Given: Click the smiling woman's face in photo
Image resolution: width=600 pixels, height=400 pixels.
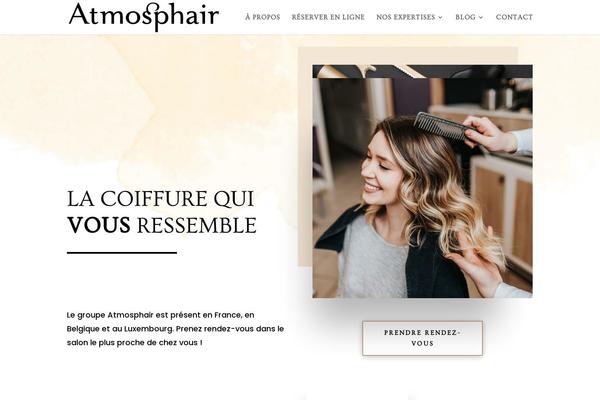Looking at the screenshot, I should [x=377, y=165].
